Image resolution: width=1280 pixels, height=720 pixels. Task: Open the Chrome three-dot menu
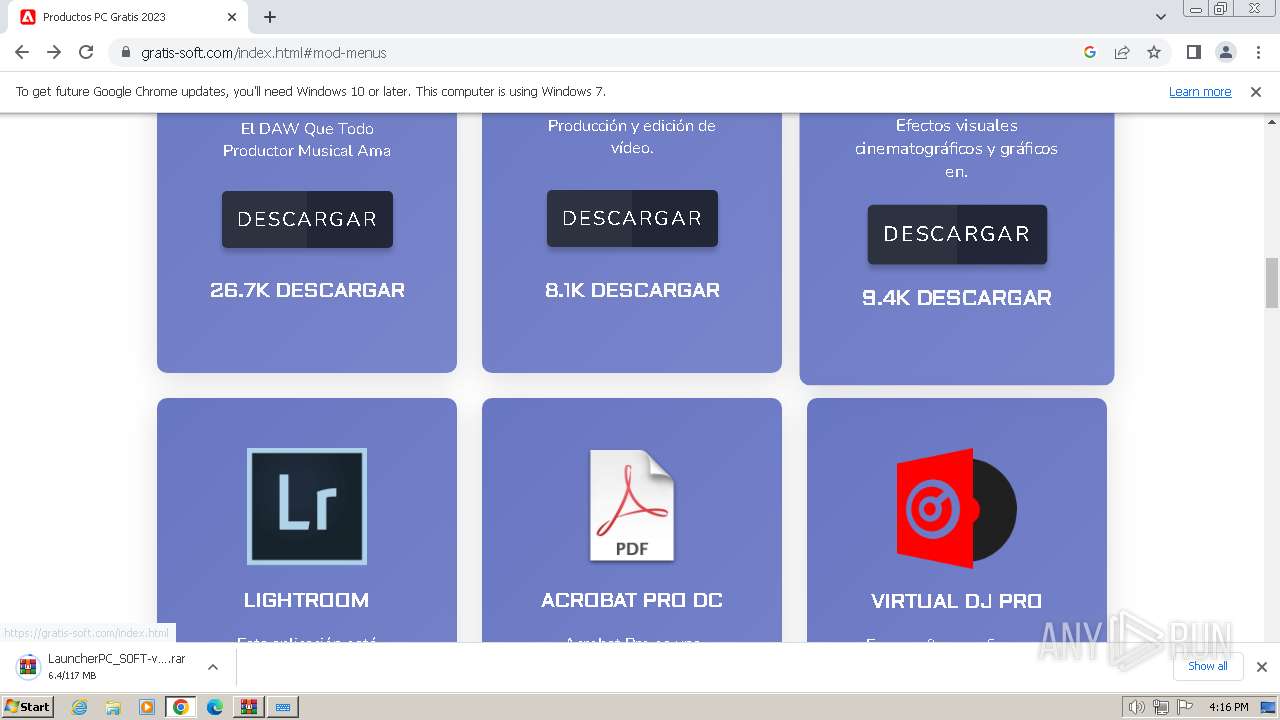[1257, 52]
